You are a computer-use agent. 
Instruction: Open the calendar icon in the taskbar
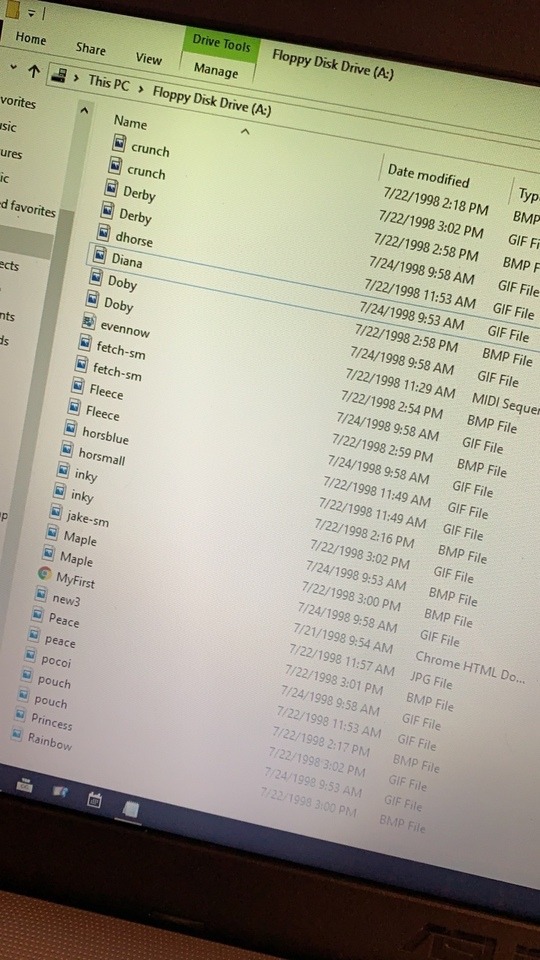pyautogui.click(x=94, y=800)
